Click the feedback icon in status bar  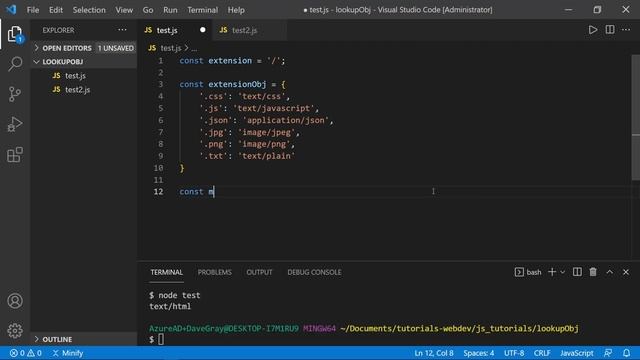click(608, 353)
